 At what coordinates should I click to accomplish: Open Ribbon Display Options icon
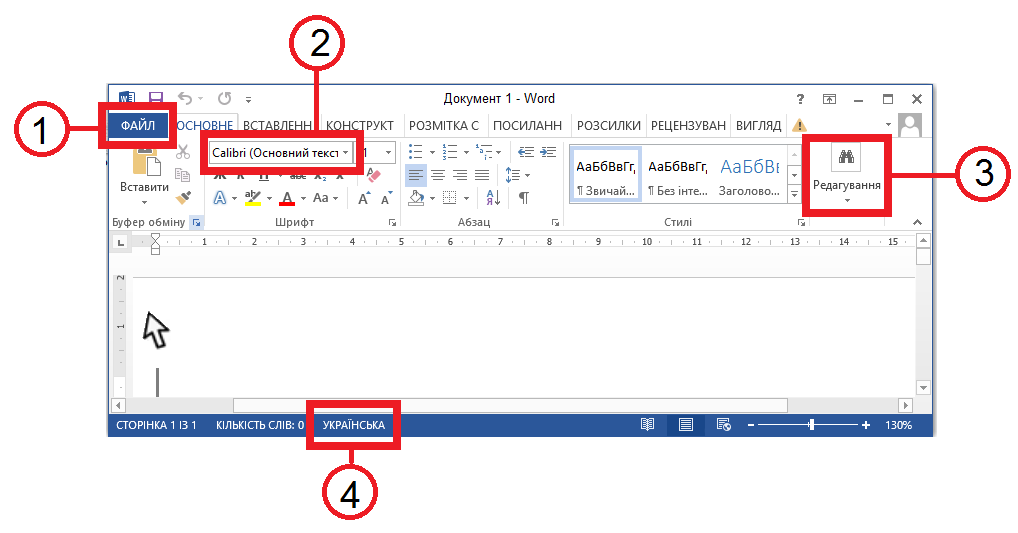829,99
